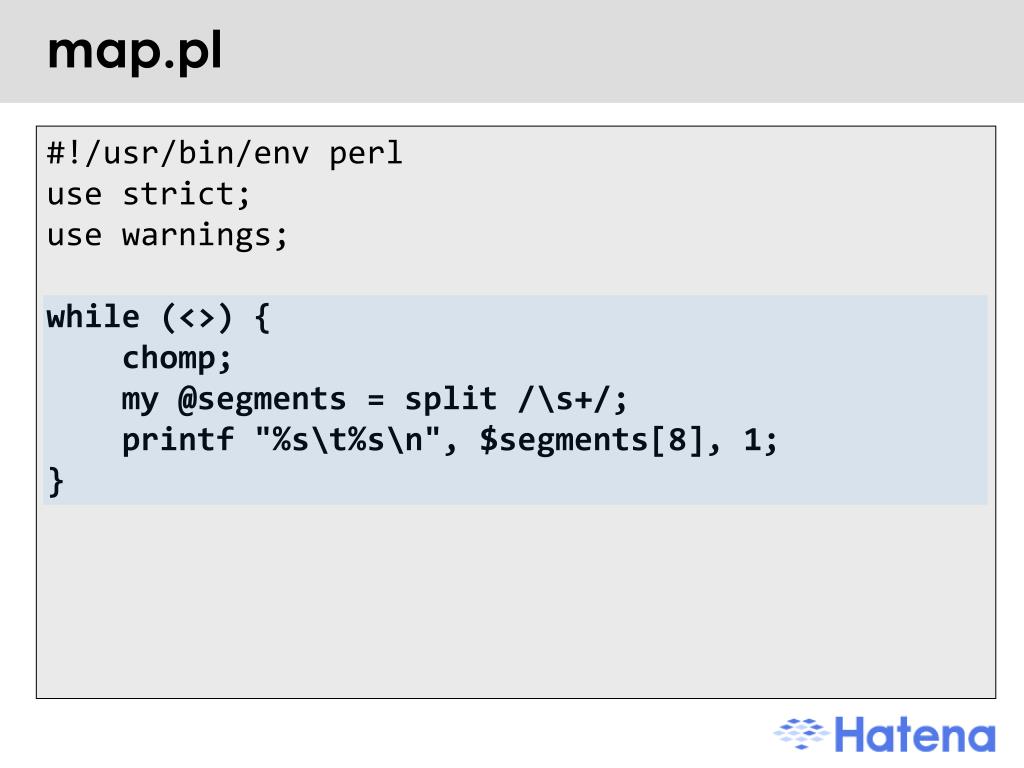The width and height of the screenshot is (1024, 768).
Task: Click the 'split' keyword
Action: pos(451,399)
